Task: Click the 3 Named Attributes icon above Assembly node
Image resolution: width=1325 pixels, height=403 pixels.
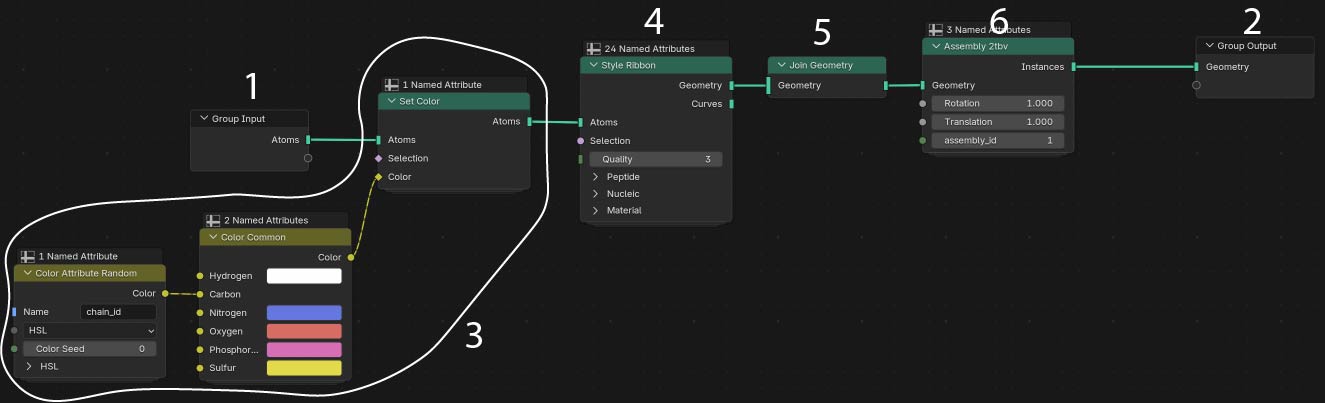Action: 936,30
